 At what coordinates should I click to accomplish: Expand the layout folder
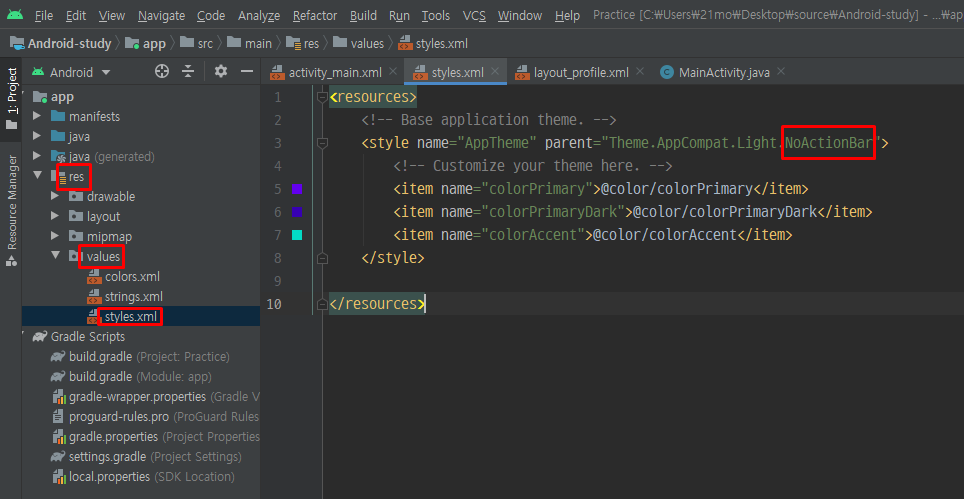(x=55, y=217)
